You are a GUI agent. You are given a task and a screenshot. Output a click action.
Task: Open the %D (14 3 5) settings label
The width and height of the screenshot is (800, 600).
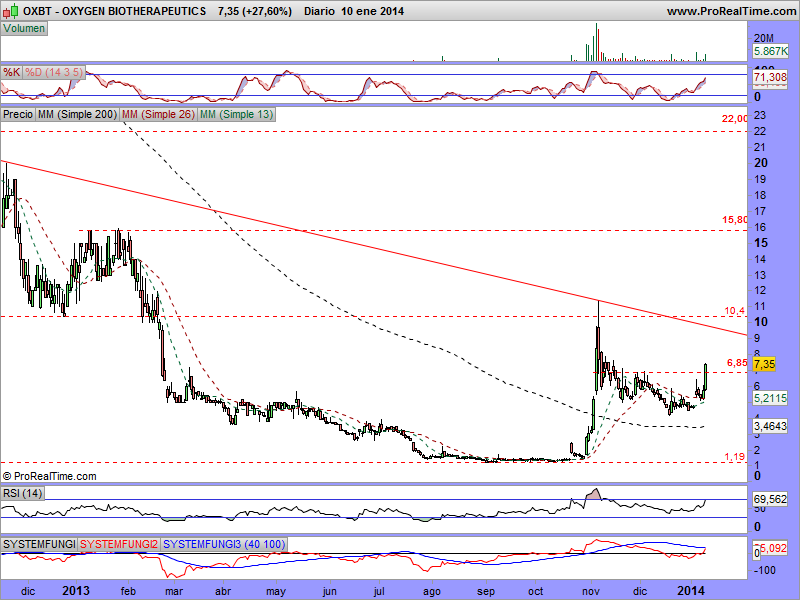click(54, 72)
